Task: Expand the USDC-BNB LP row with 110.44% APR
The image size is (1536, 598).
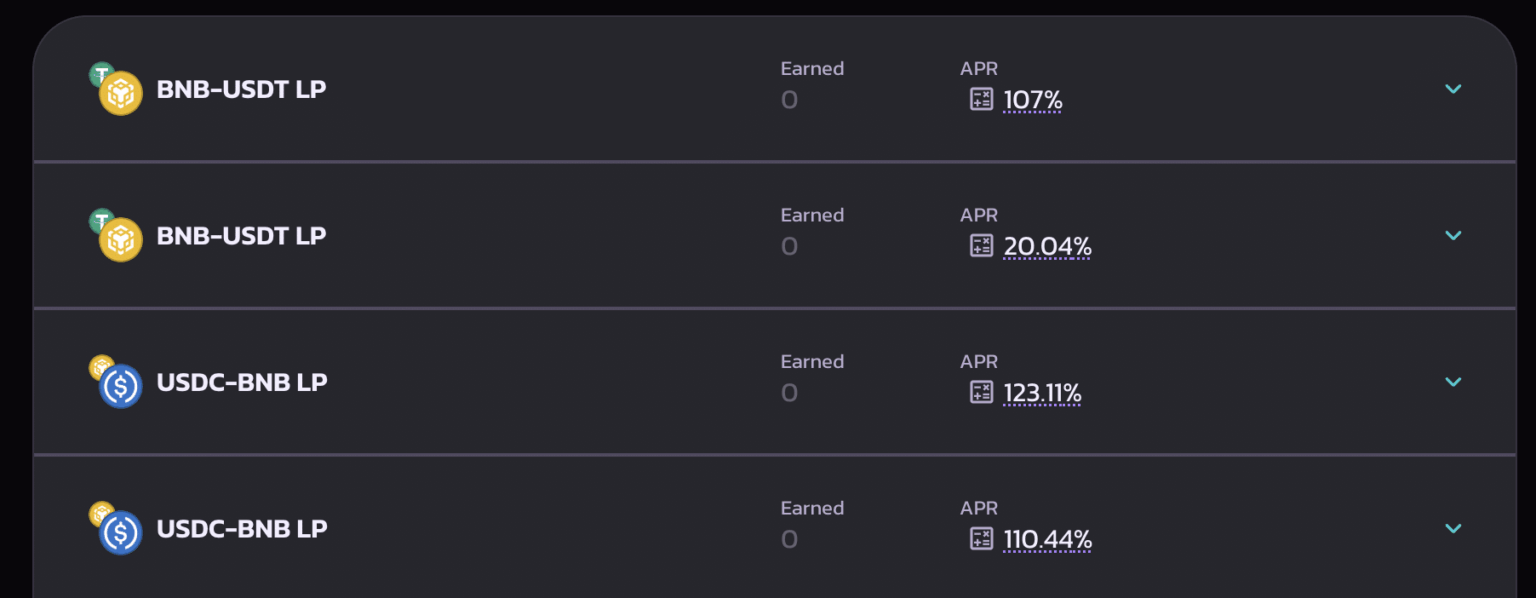Action: tap(1453, 528)
